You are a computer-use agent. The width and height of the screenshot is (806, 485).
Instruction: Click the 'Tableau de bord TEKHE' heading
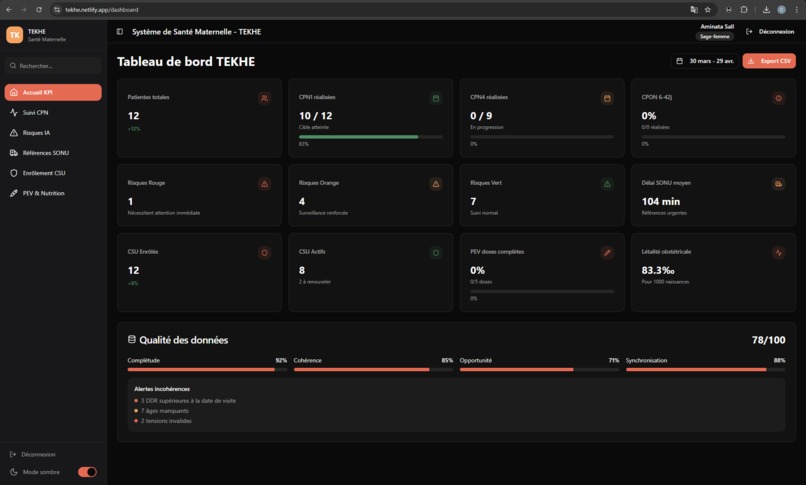186,62
